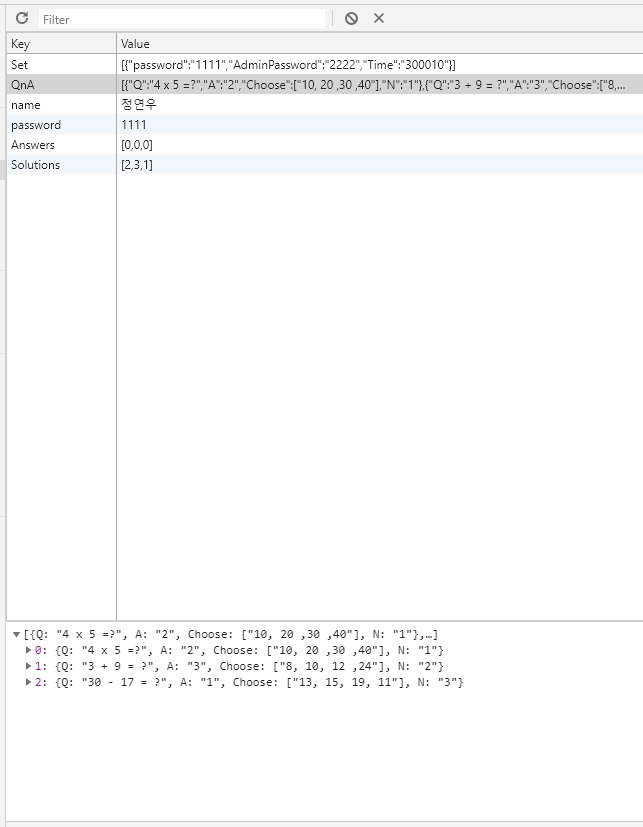The image size is (643, 827).
Task: Select the name key row
Action: pos(24,105)
